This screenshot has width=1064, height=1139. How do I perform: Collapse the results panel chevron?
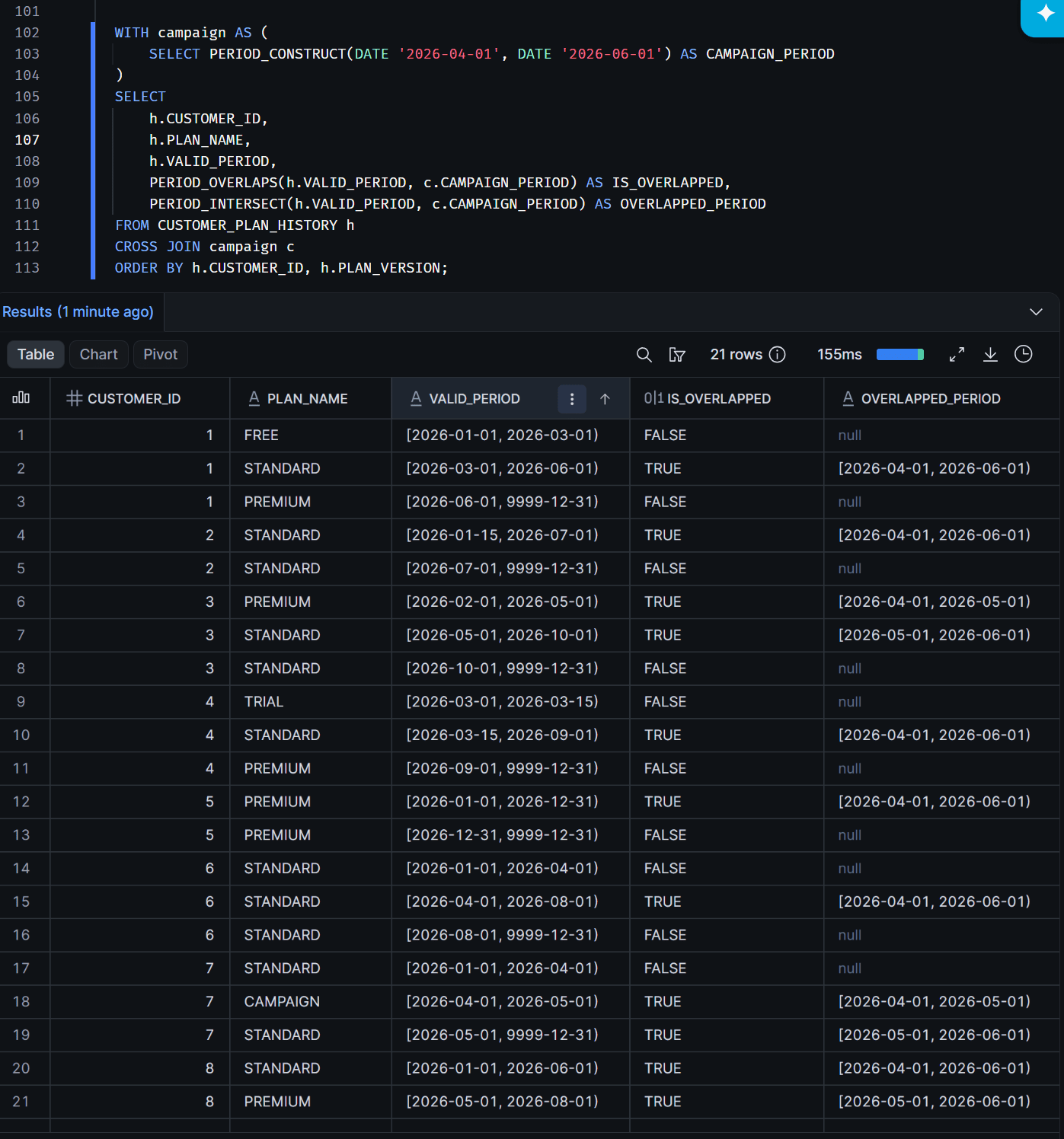(1036, 312)
